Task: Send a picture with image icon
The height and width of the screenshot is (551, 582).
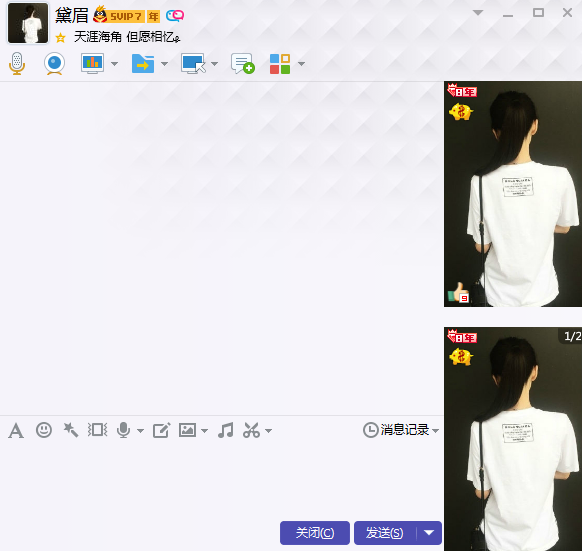Action: (187, 430)
